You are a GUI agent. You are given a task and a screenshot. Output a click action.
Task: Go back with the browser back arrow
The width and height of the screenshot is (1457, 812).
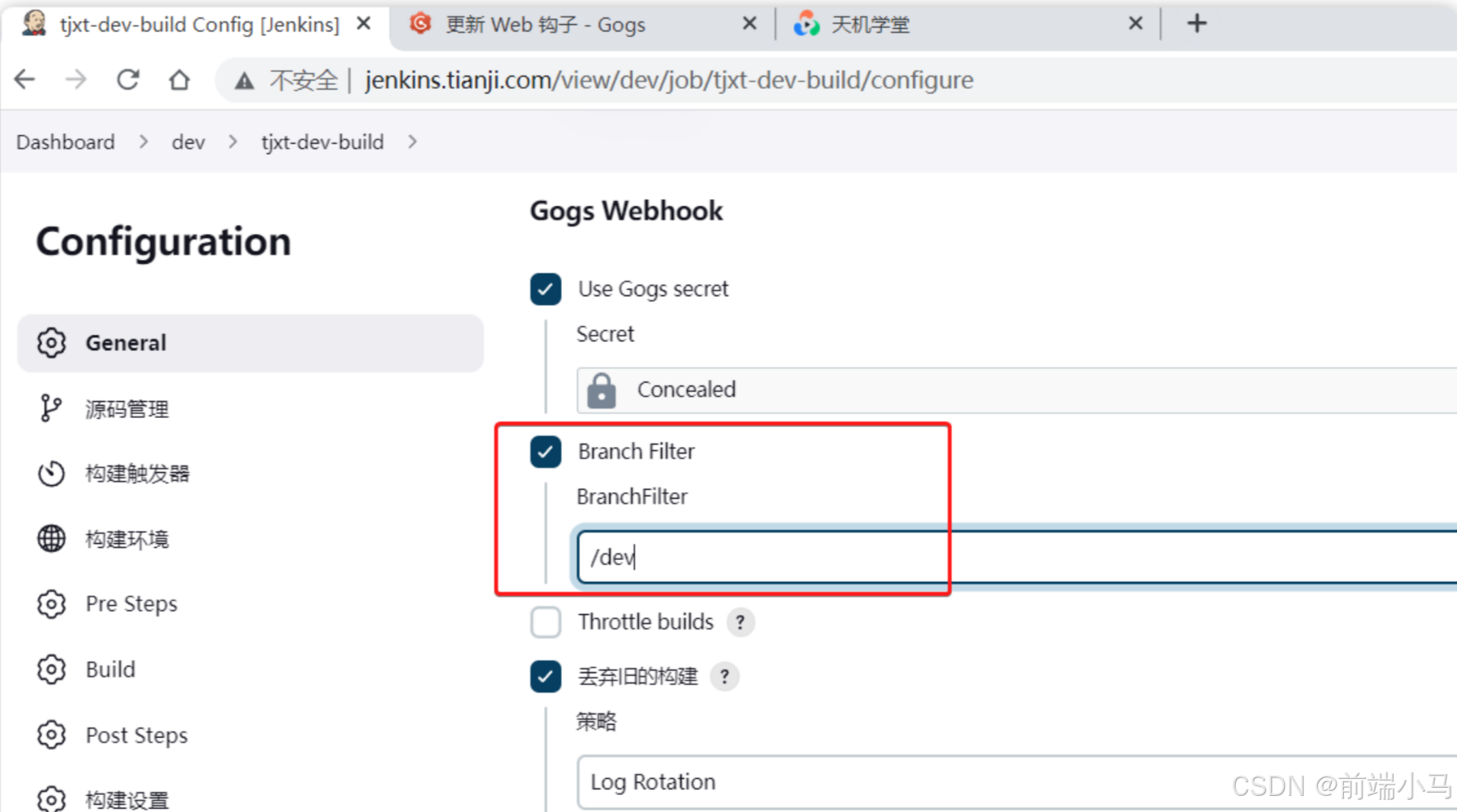pyautogui.click(x=25, y=80)
